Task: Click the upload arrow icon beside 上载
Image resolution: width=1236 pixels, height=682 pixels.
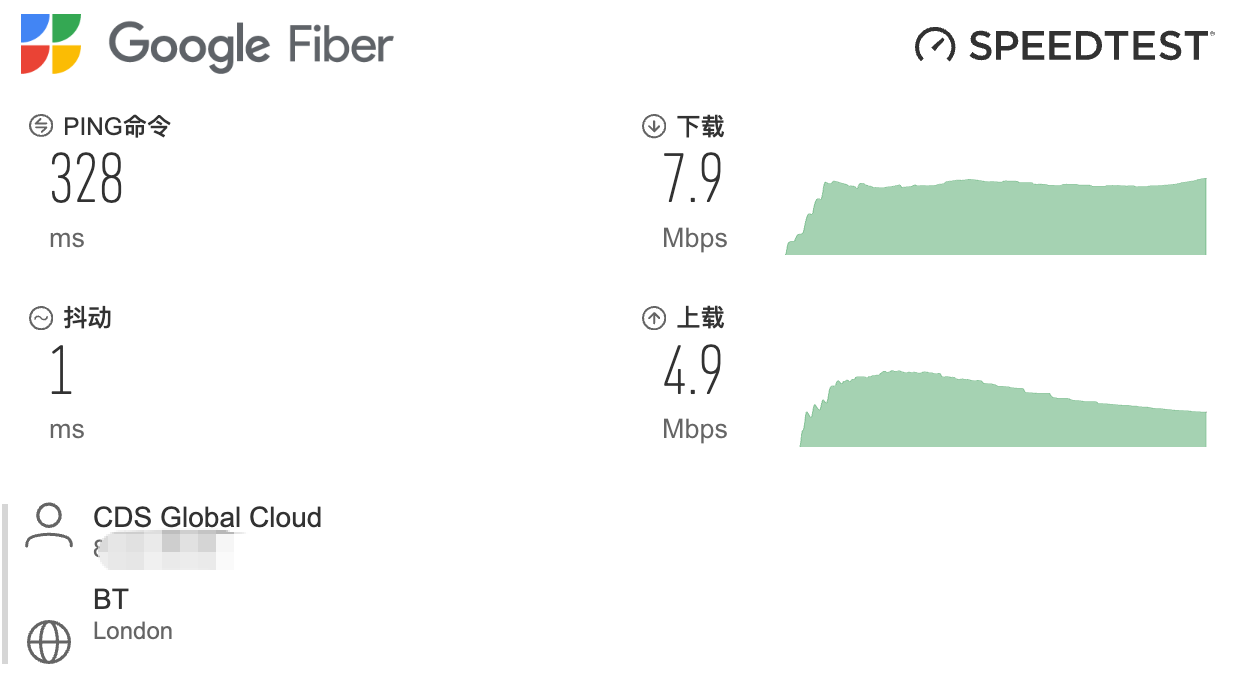Action: point(653,318)
